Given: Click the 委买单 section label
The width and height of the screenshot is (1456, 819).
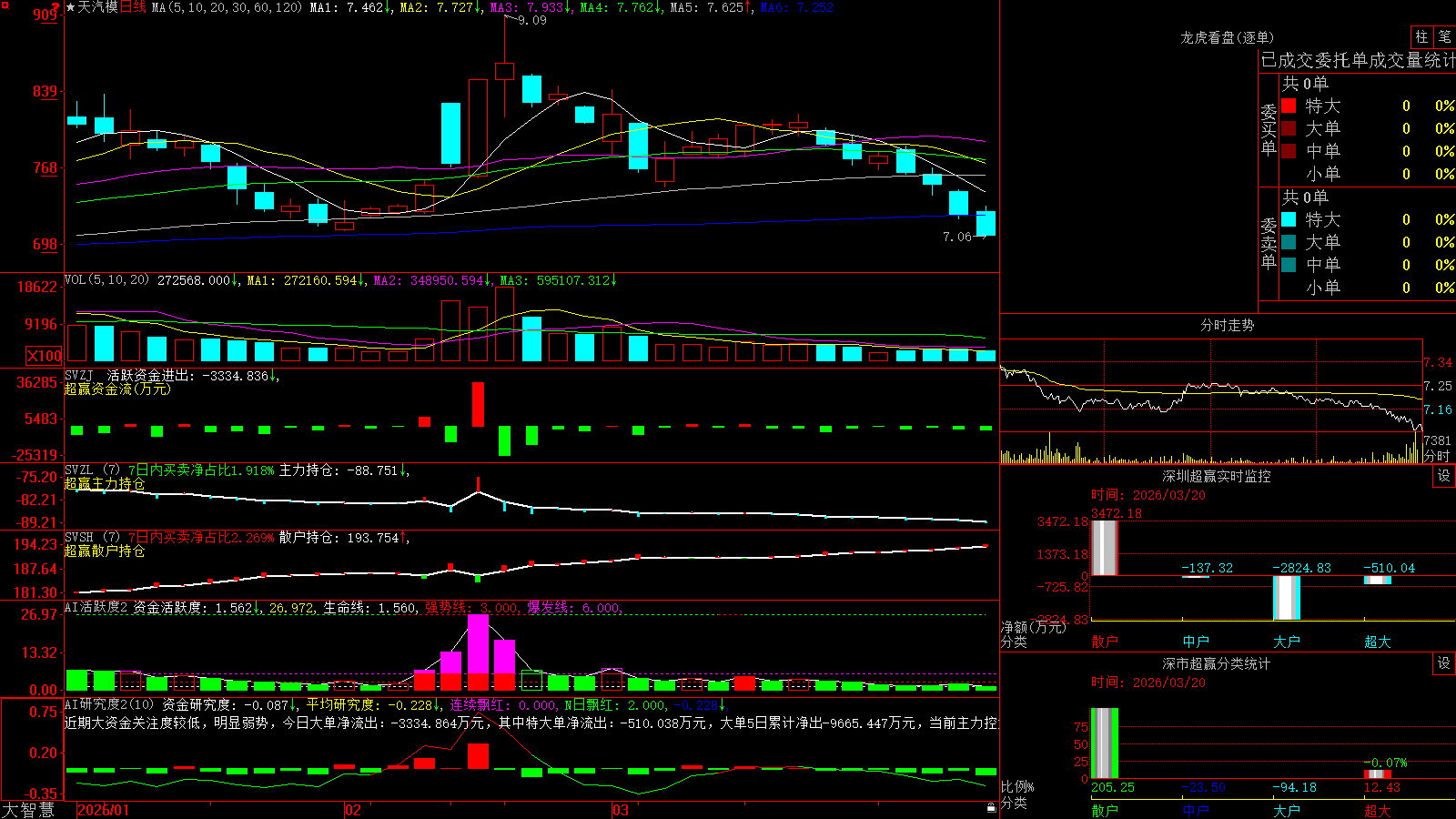Looking at the screenshot, I should click(1269, 130).
